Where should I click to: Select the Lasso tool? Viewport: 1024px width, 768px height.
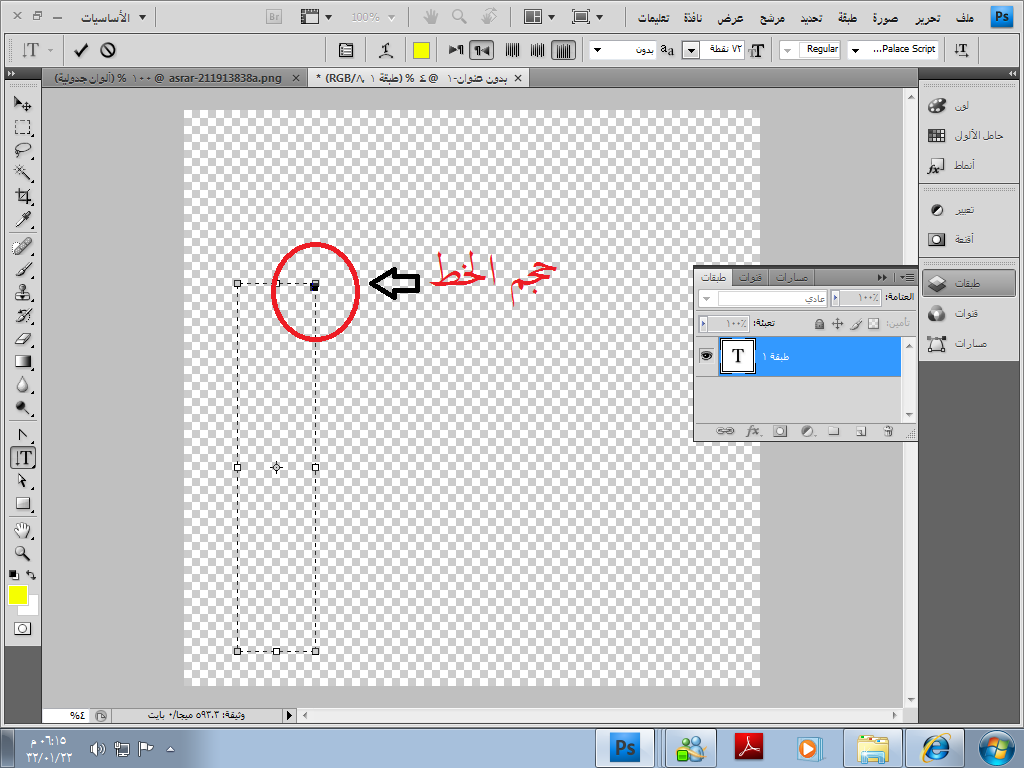(x=22, y=151)
